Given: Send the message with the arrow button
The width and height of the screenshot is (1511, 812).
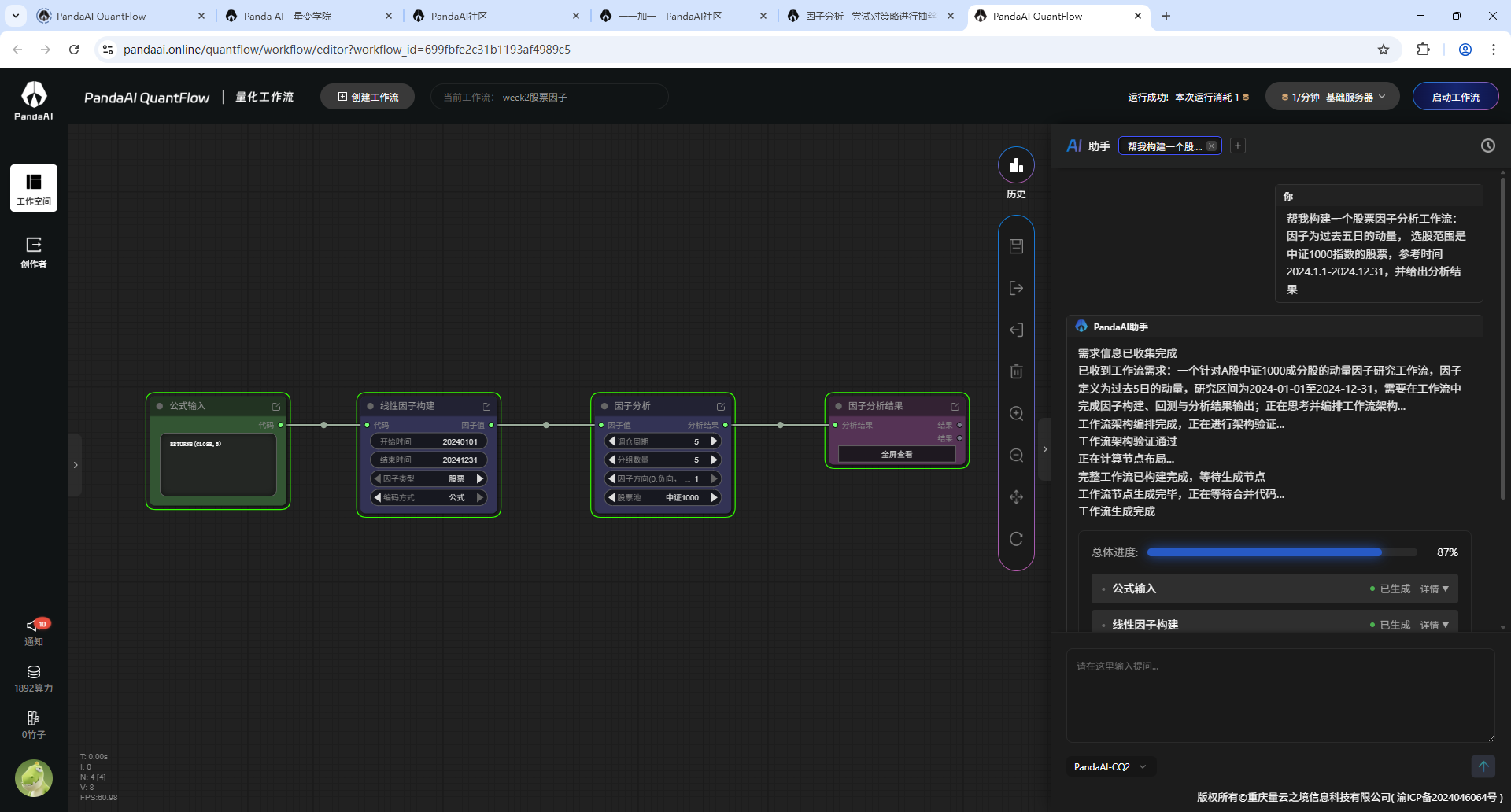Looking at the screenshot, I should [1483, 766].
